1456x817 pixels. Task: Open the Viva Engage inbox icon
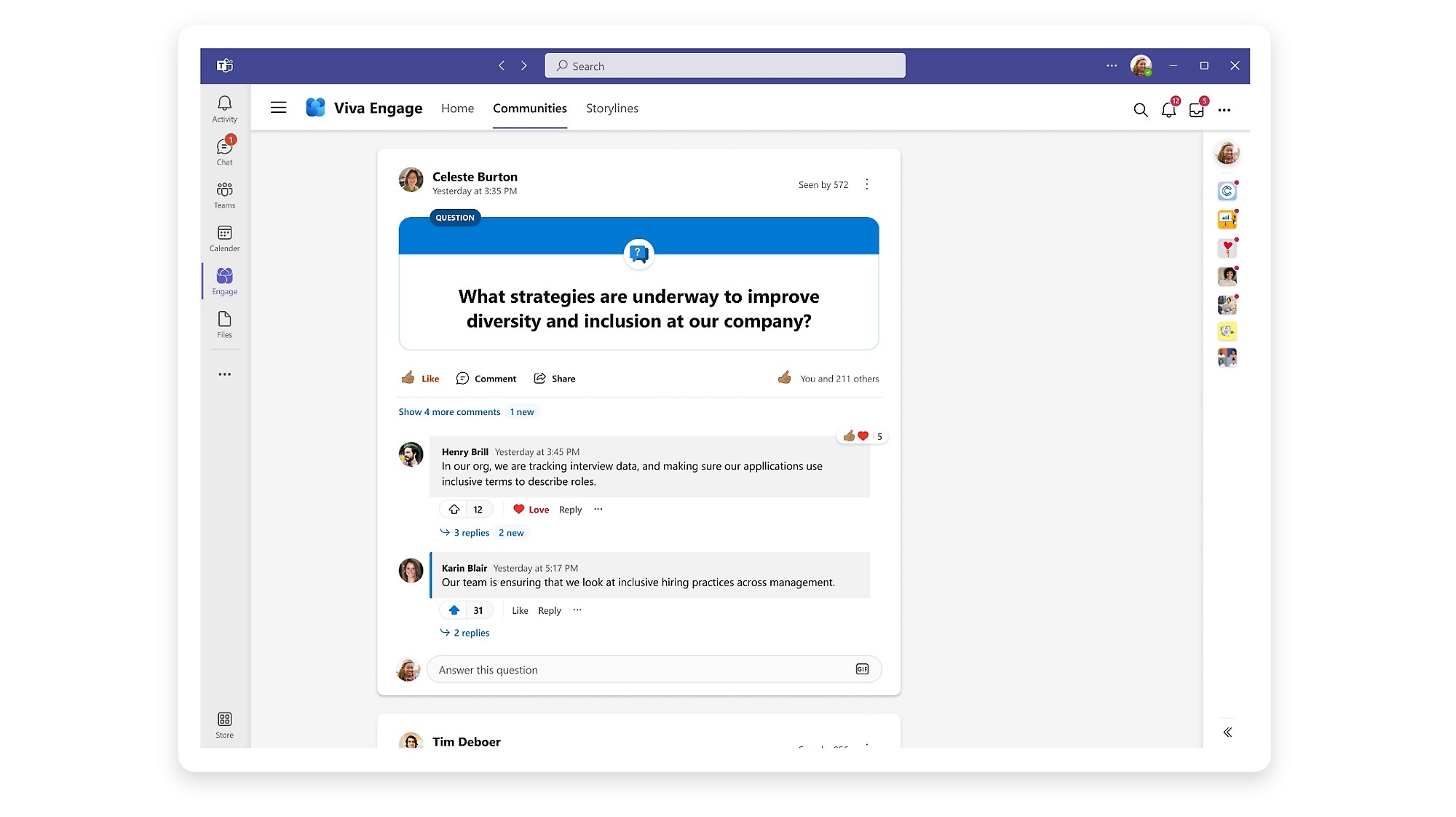[1196, 110]
